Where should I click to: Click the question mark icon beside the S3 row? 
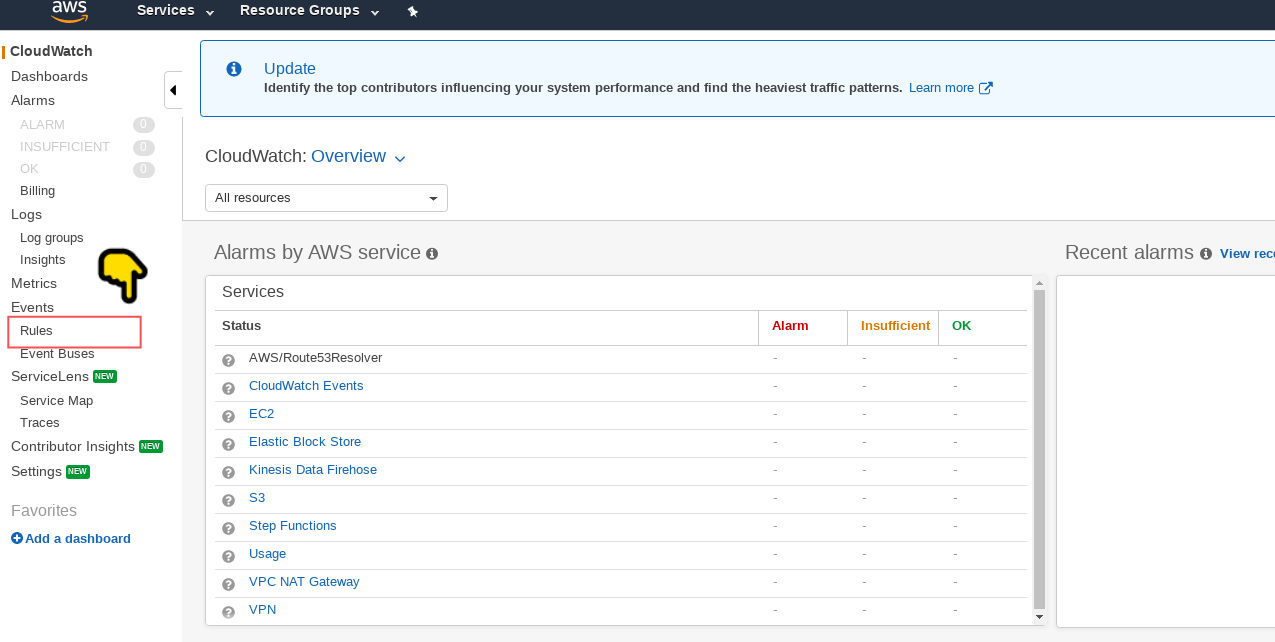coord(228,500)
